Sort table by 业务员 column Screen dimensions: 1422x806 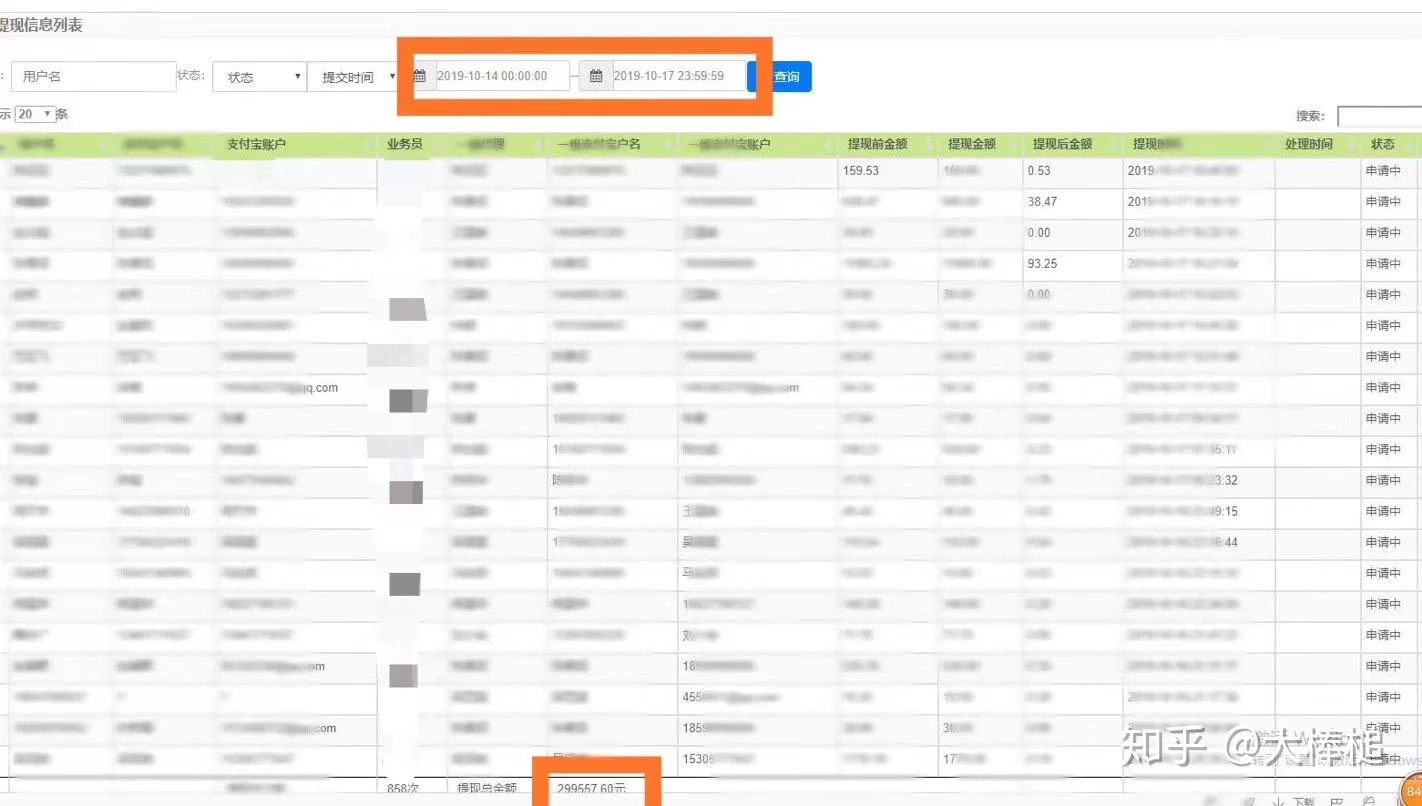(x=405, y=144)
